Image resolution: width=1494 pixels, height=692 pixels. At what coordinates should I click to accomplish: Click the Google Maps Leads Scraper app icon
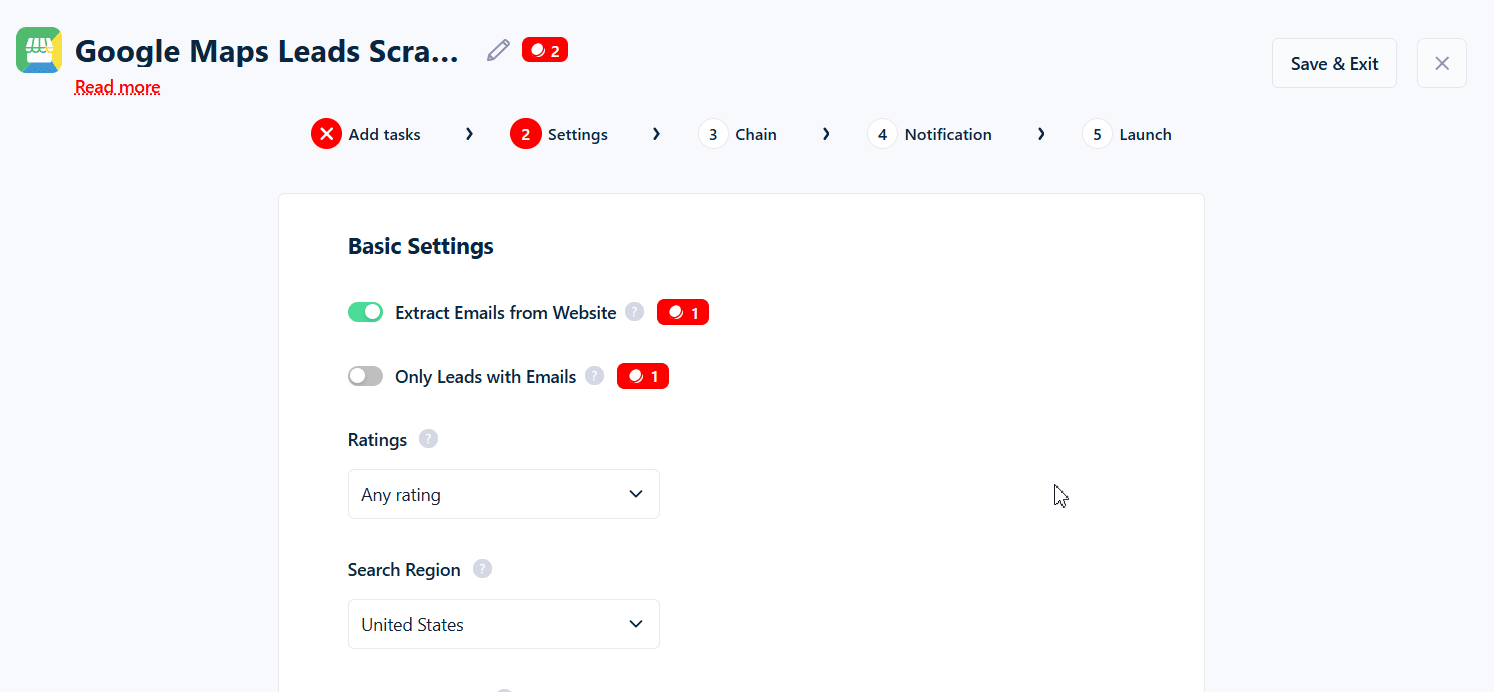point(39,50)
